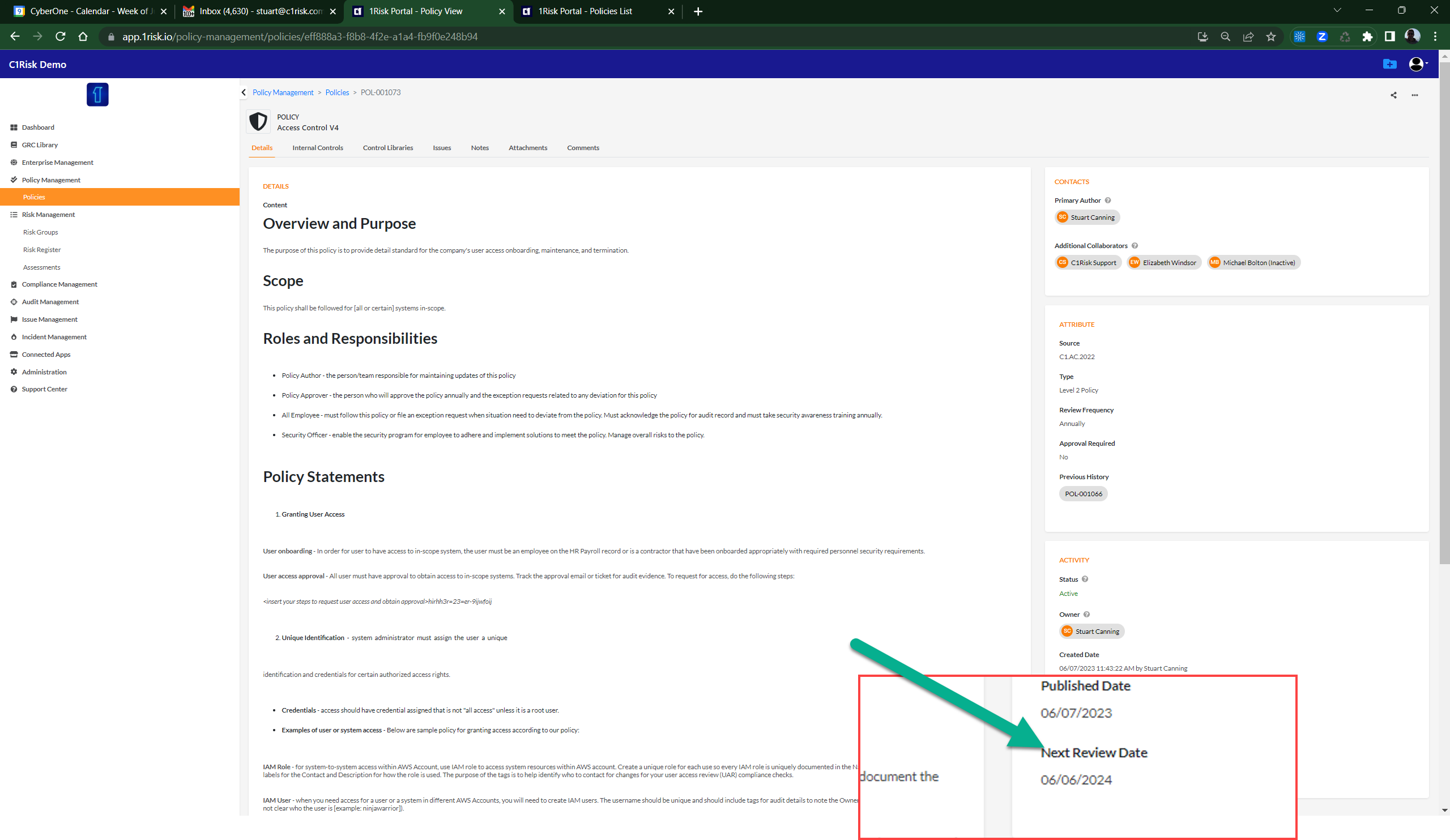Click the share icon near breadcrumb
Screen dimensions: 1450x840
(x=1393, y=95)
